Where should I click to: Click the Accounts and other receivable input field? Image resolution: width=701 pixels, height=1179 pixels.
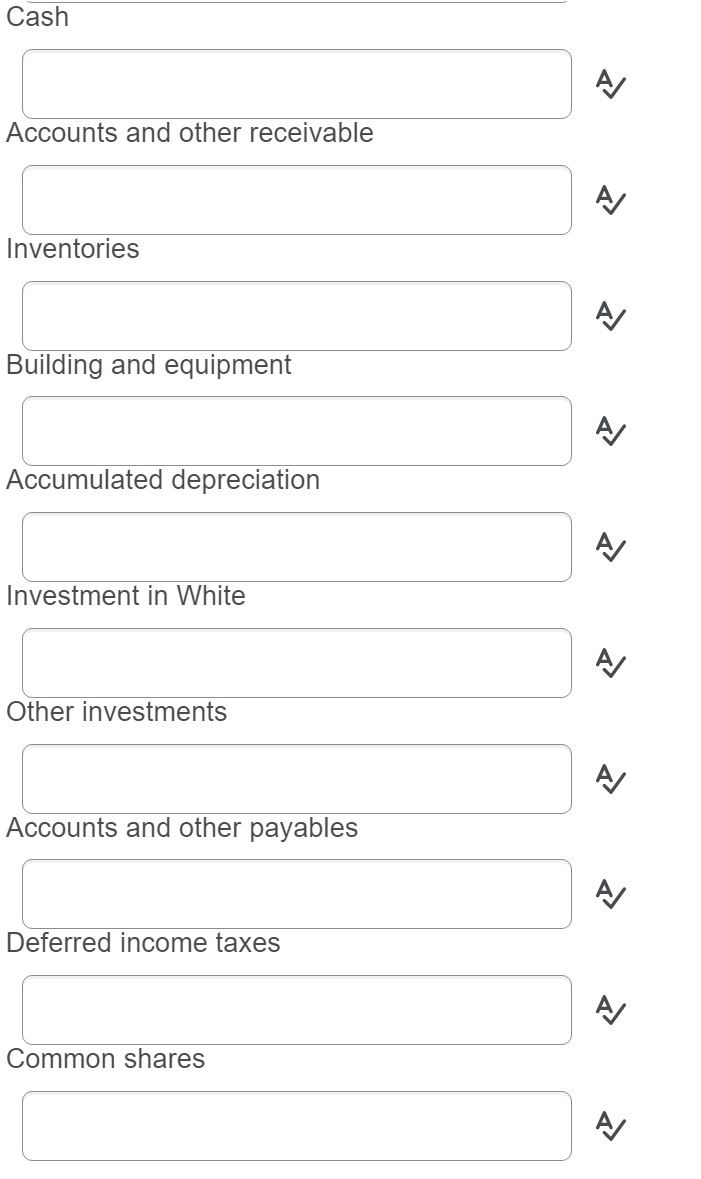pos(295,200)
